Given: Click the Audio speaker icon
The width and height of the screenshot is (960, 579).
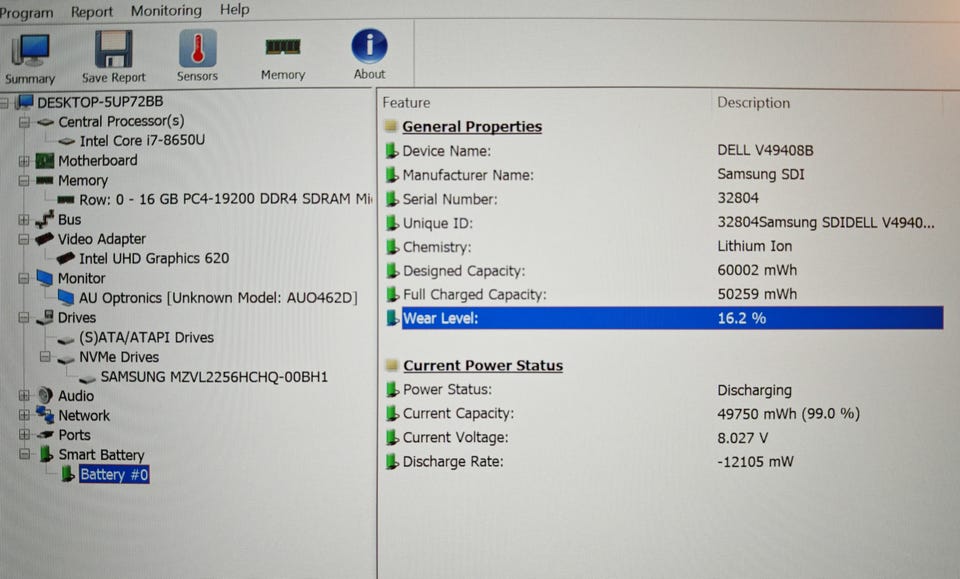Looking at the screenshot, I should click(x=45, y=395).
